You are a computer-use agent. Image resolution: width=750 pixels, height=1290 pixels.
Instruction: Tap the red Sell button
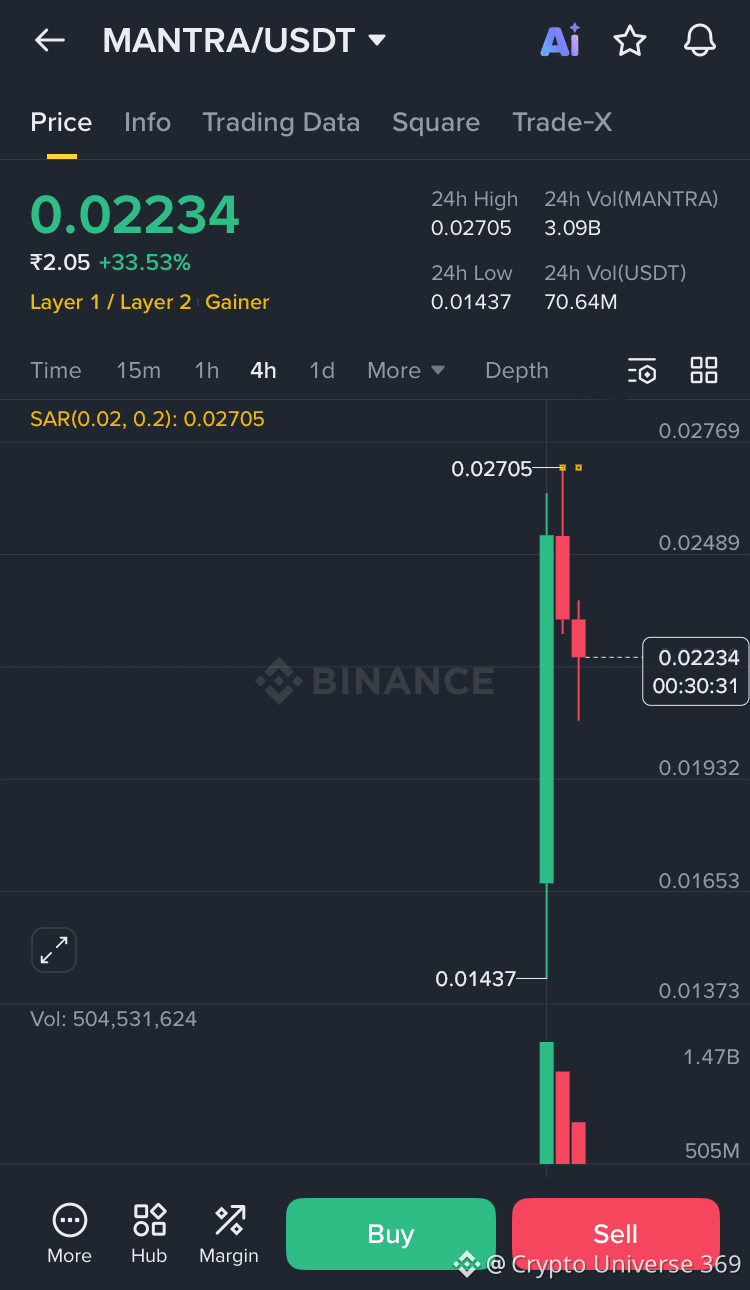click(x=616, y=1234)
